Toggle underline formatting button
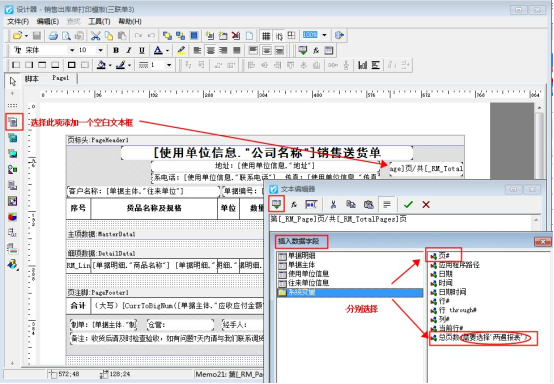Image resolution: width=554 pixels, height=384 pixels. [x=142, y=50]
